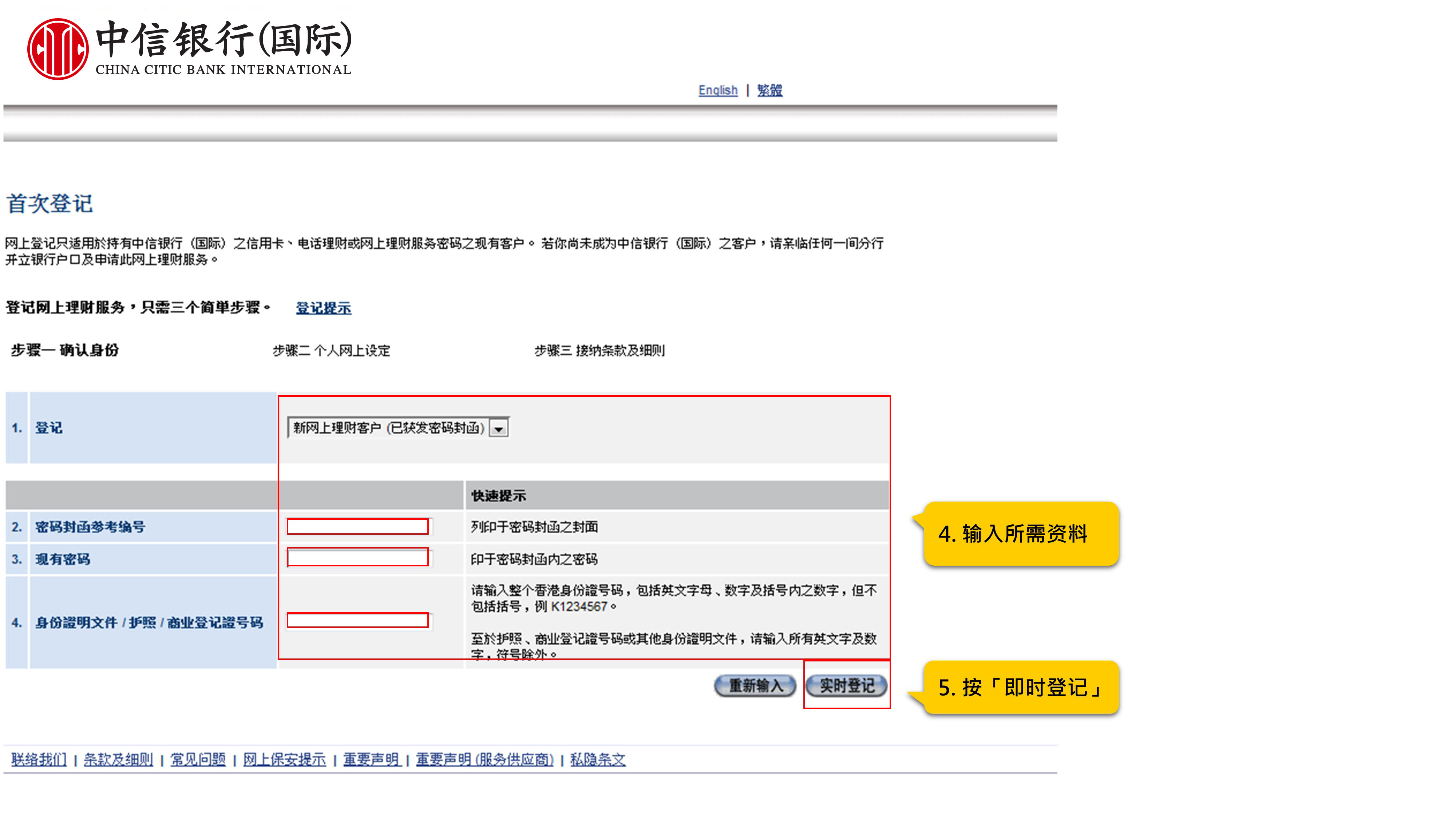Click the 实时登记 button

(x=847, y=686)
